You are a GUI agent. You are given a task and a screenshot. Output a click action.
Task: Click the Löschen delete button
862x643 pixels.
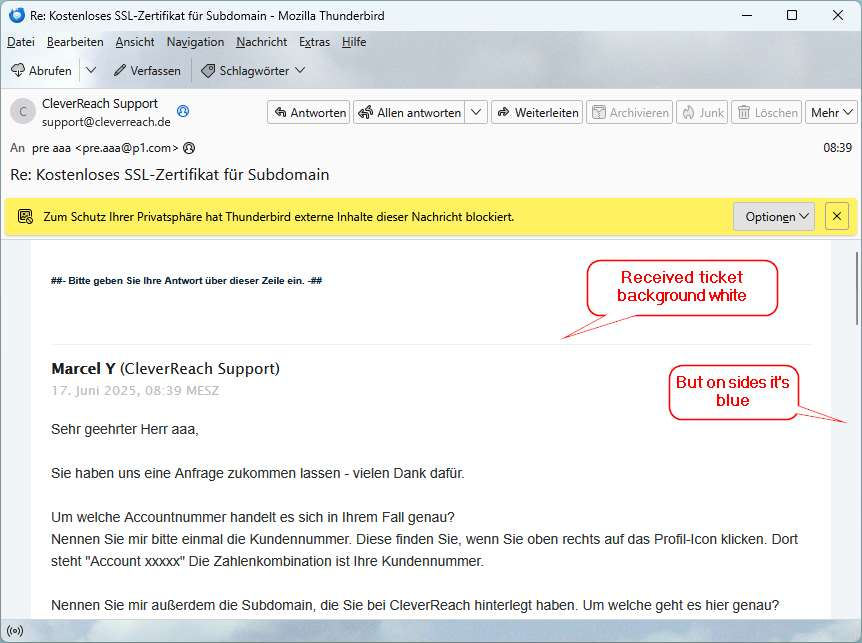(766, 113)
